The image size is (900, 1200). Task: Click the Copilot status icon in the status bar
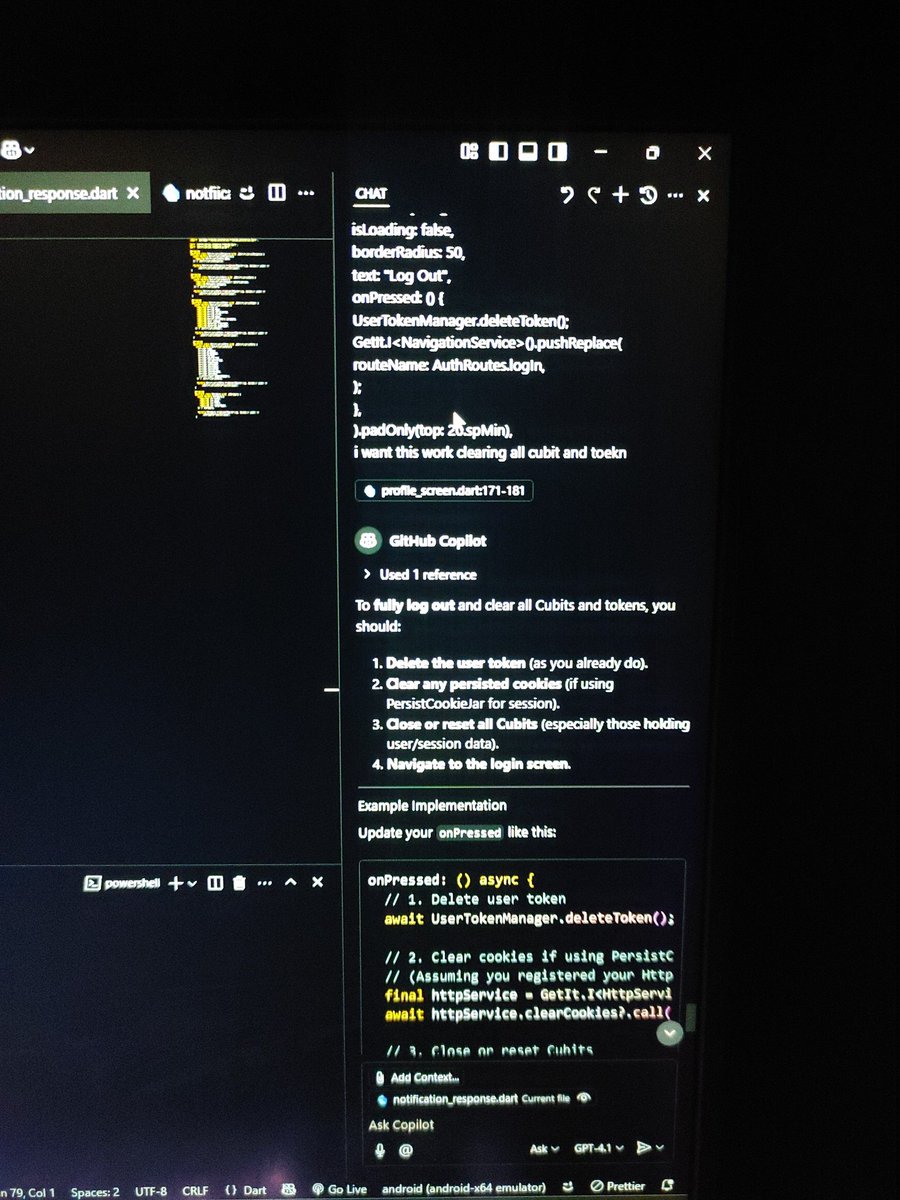click(x=289, y=1190)
